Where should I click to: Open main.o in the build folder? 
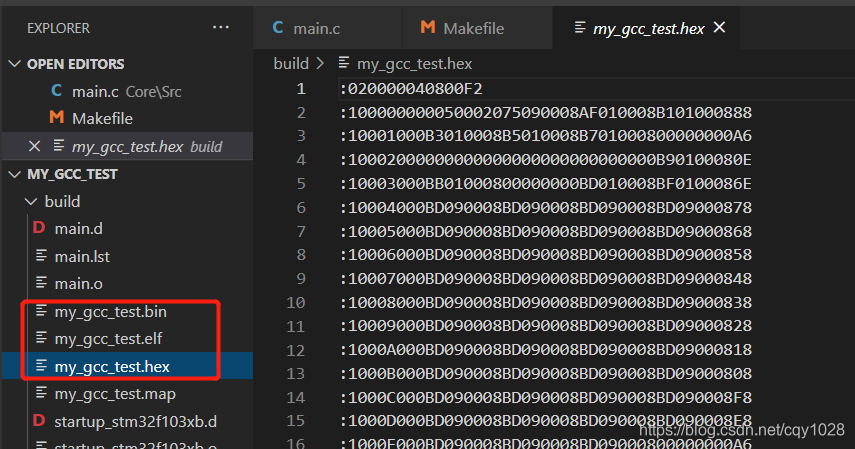[79, 283]
